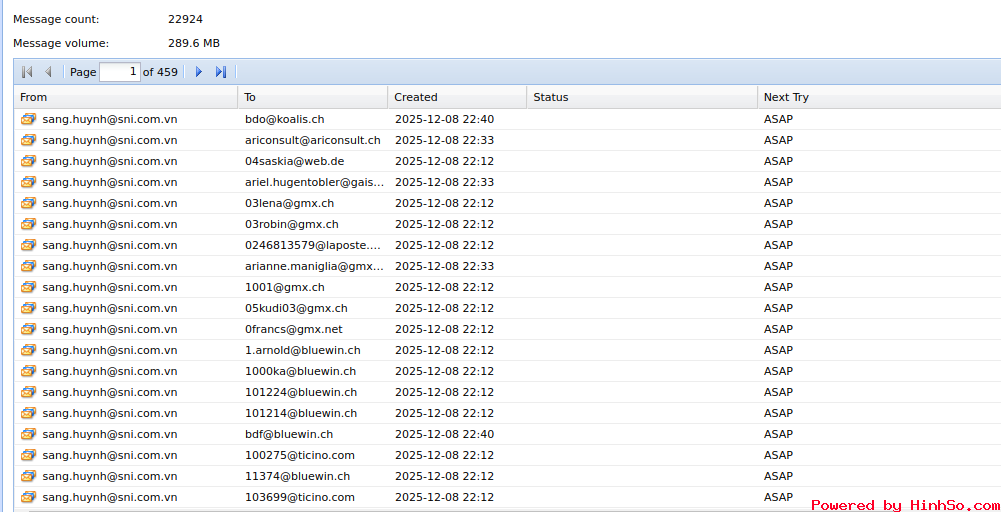This screenshot has width=1001, height=512.
Task: Click the page number input field
Action: pyautogui.click(x=120, y=72)
